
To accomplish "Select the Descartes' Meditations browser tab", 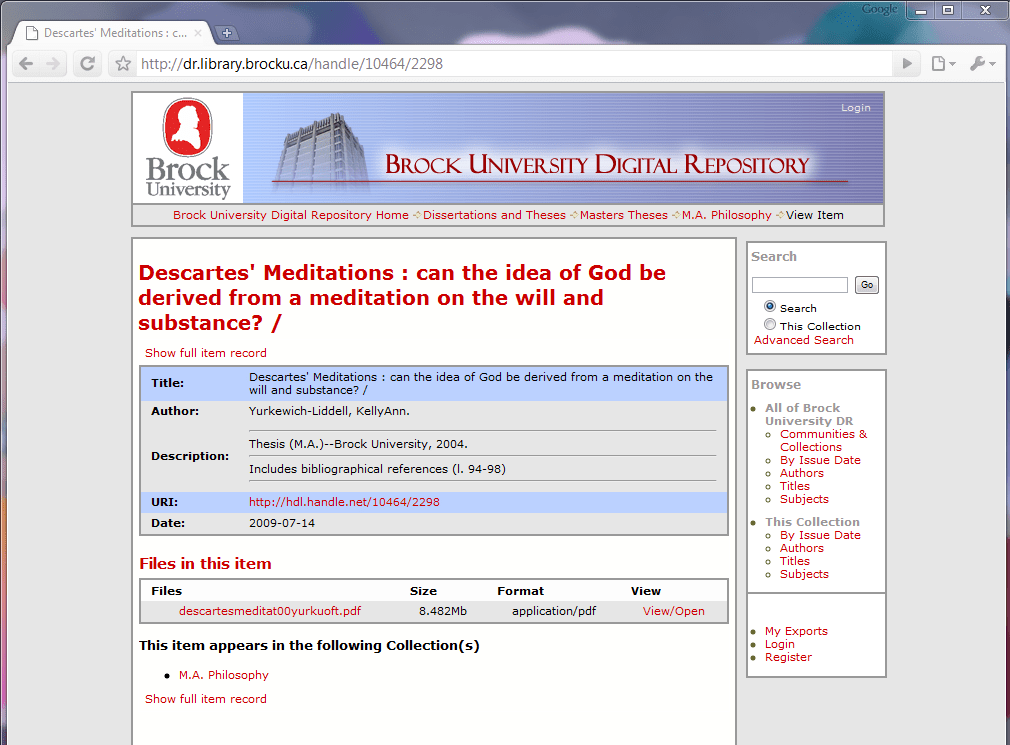I will pyautogui.click(x=113, y=33).
